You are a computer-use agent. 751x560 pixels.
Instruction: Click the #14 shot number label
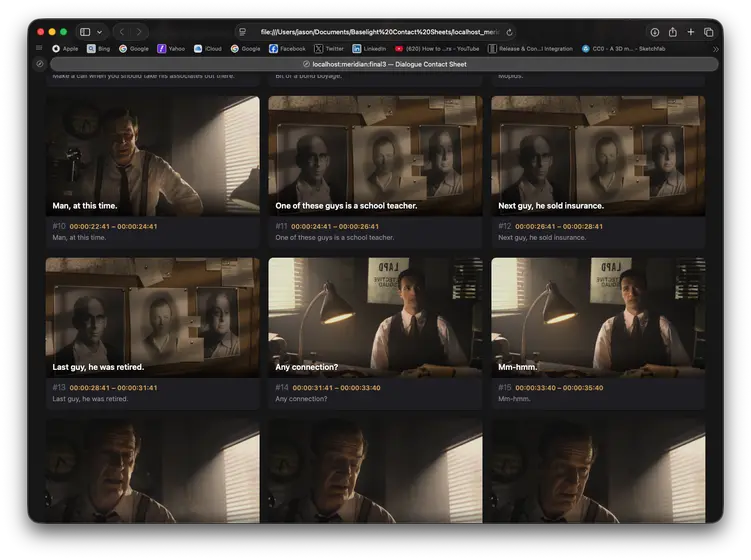pos(282,388)
